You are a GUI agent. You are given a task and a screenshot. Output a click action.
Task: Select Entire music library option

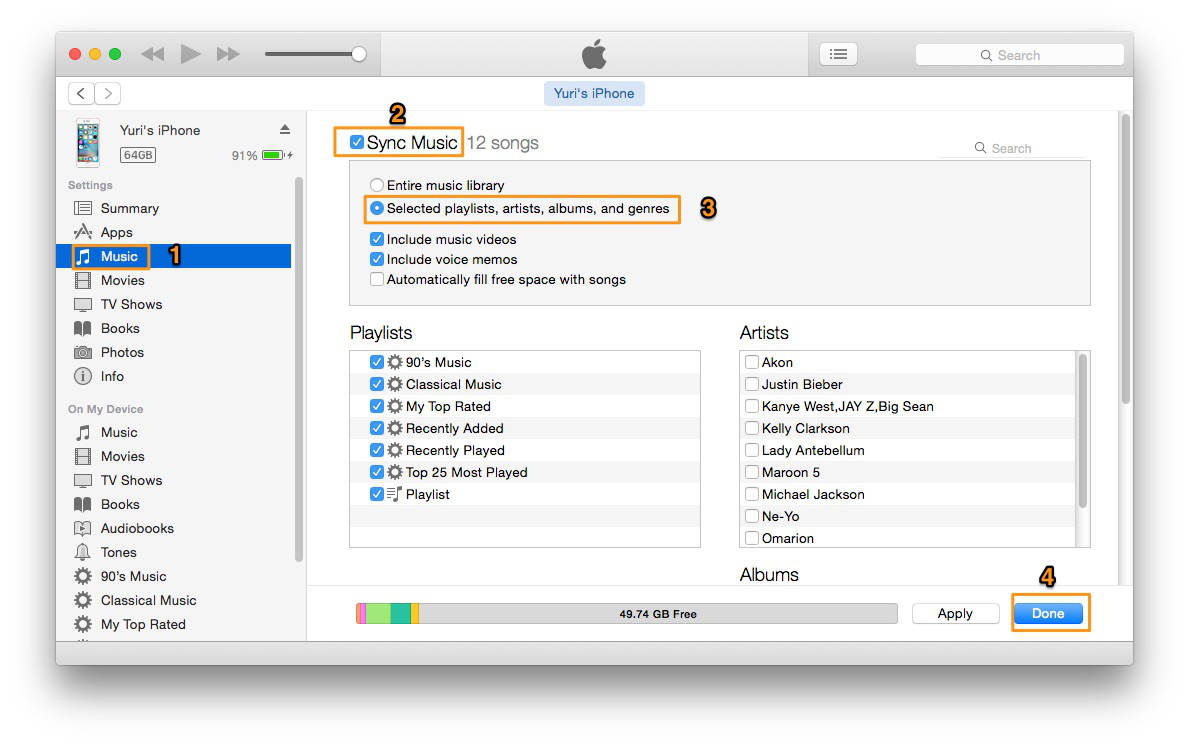click(x=376, y=185)
